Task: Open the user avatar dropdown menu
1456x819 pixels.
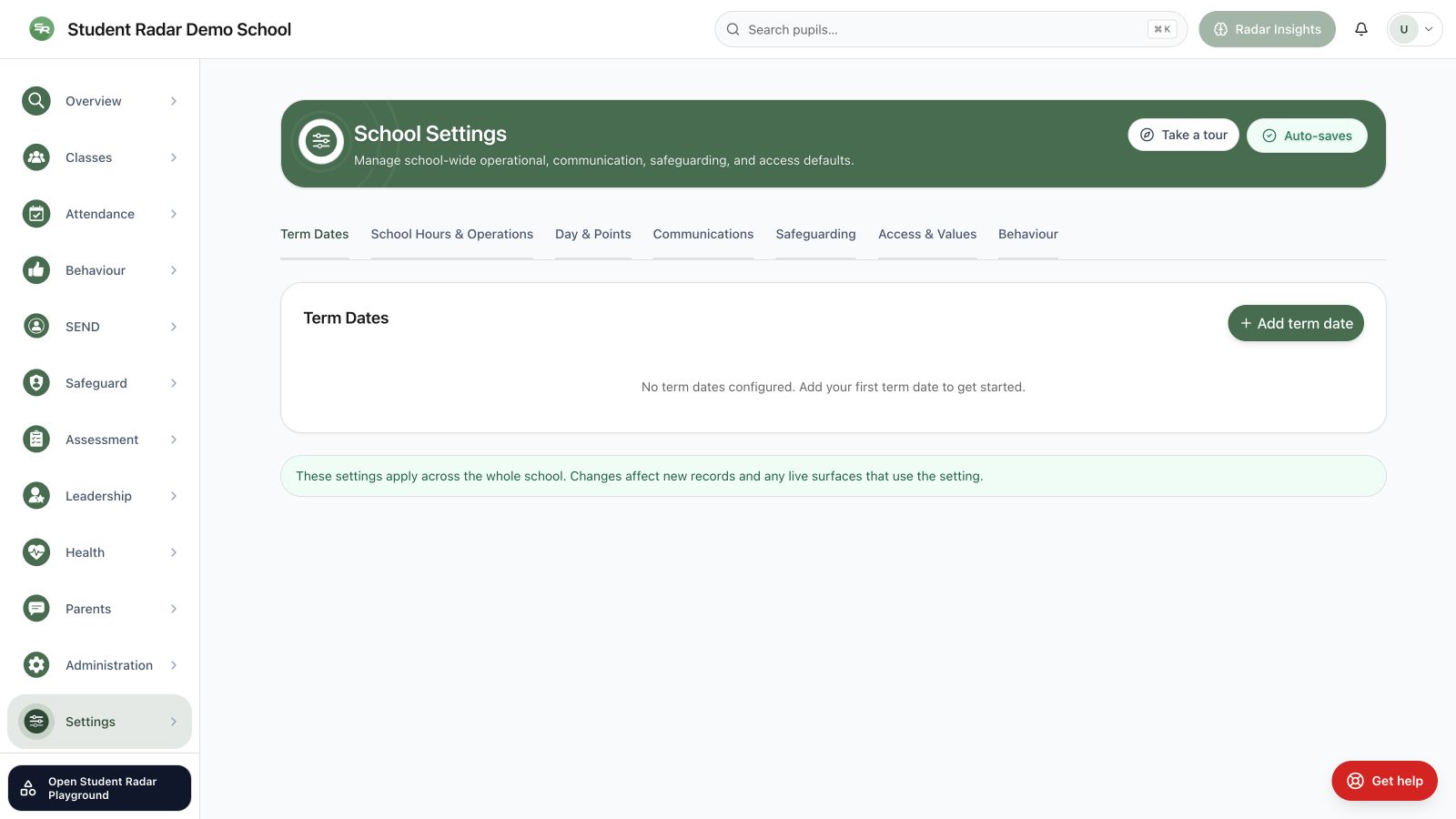Action: [1414, 29]
